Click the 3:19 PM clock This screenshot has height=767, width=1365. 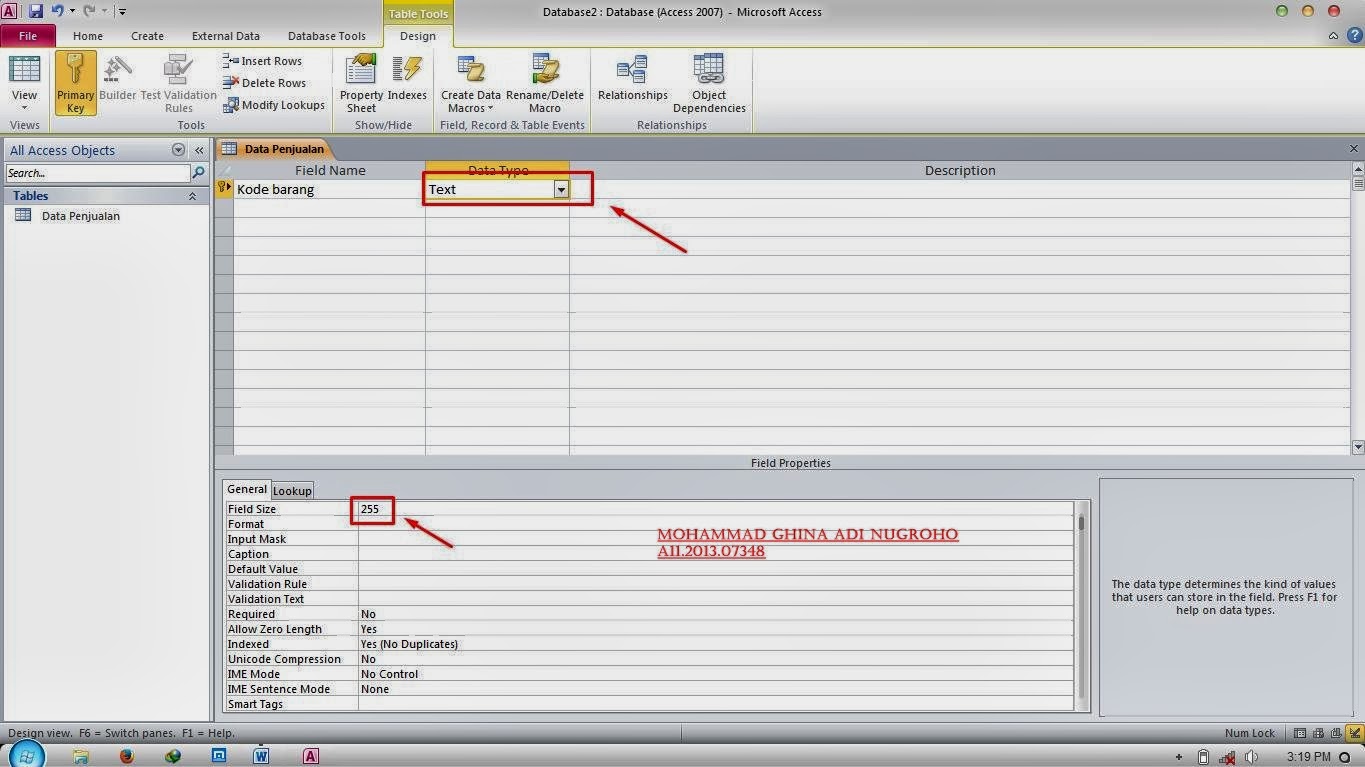click(1308, 757)
